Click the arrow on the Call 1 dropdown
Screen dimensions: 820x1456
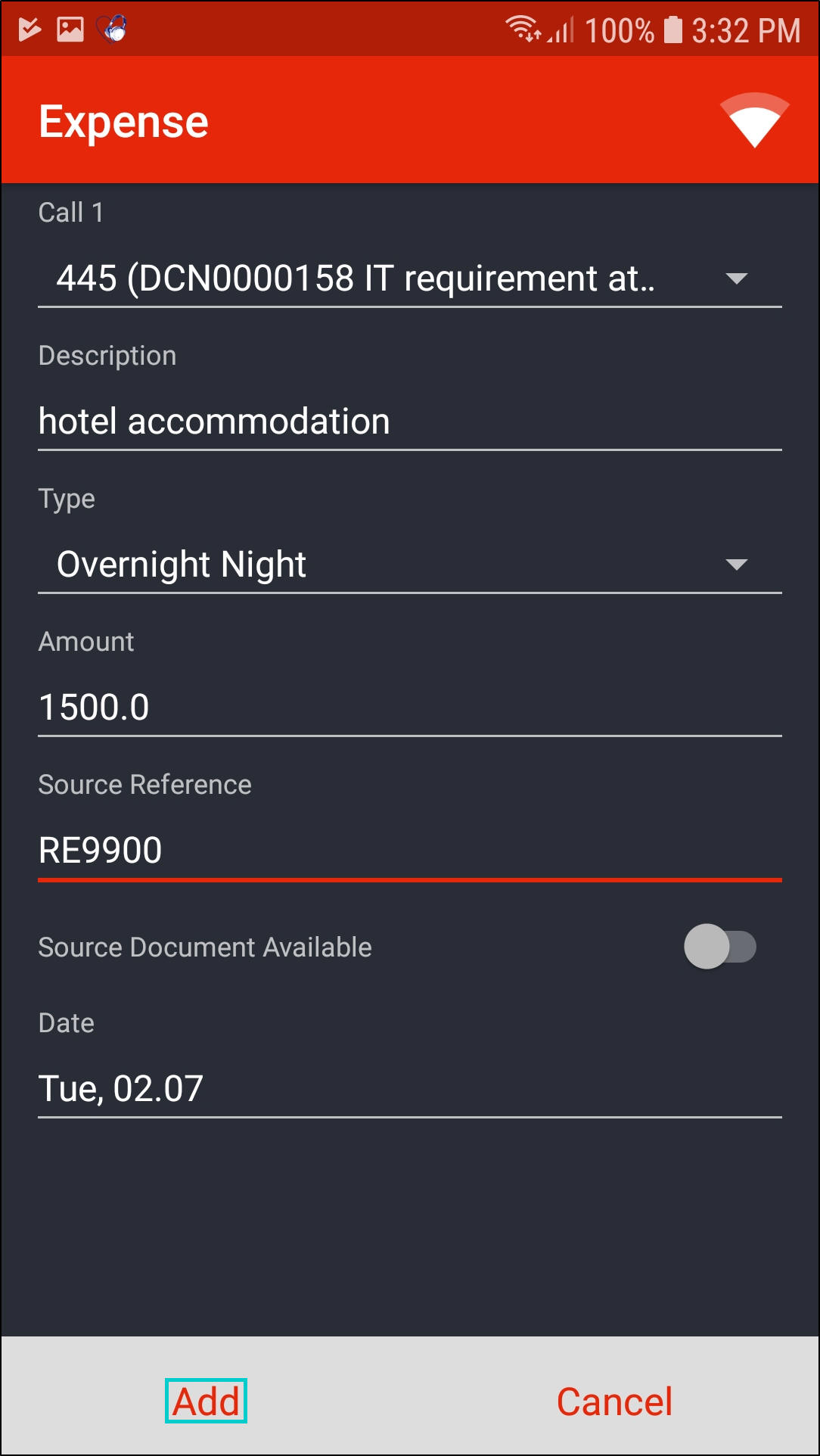(x=736, y=278)
